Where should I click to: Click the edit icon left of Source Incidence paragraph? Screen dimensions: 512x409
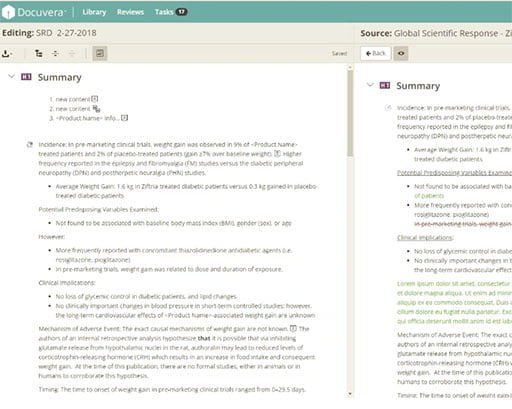point(388,108)
